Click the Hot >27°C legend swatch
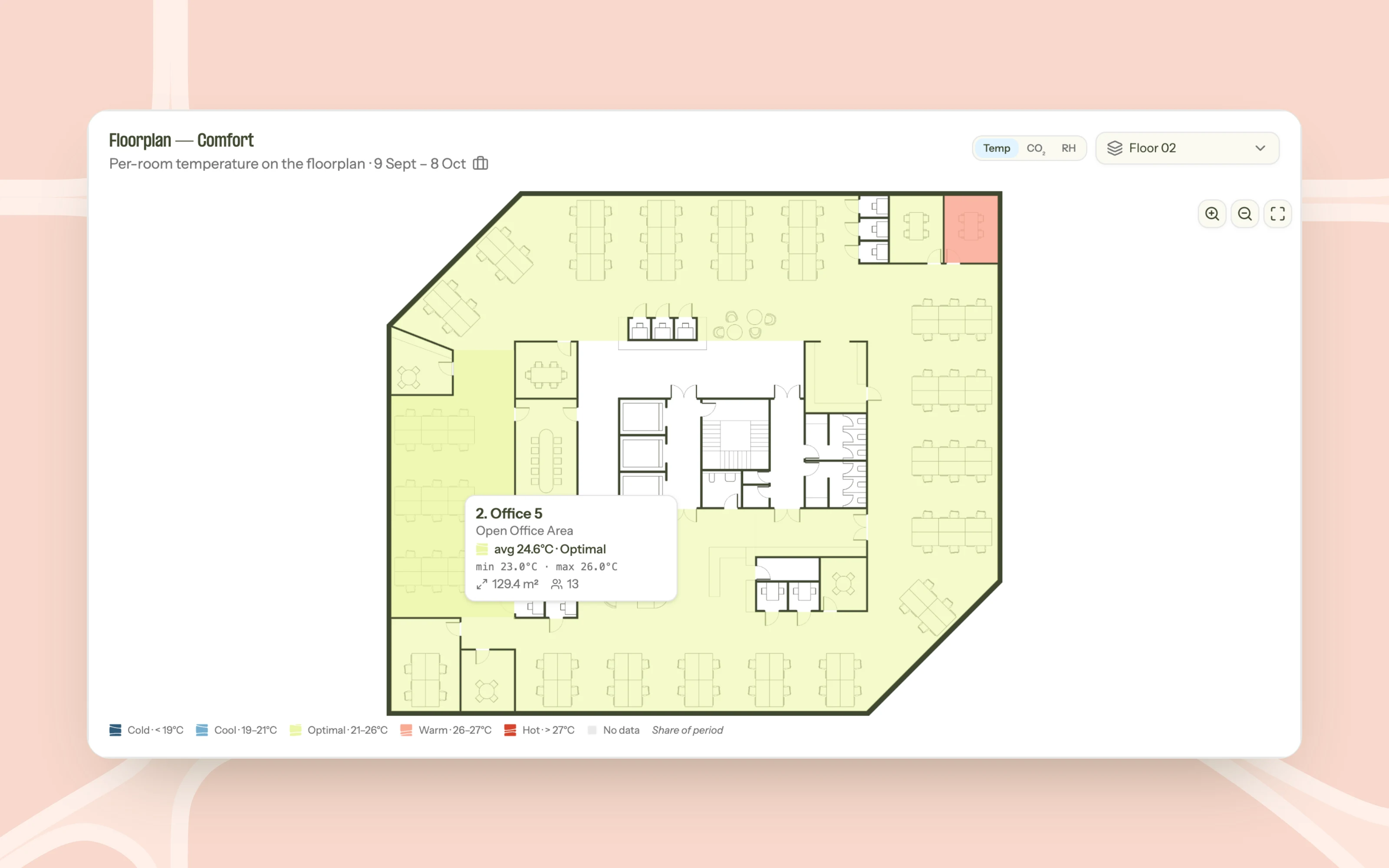1389x868 pixels. [x=510, y=730]
